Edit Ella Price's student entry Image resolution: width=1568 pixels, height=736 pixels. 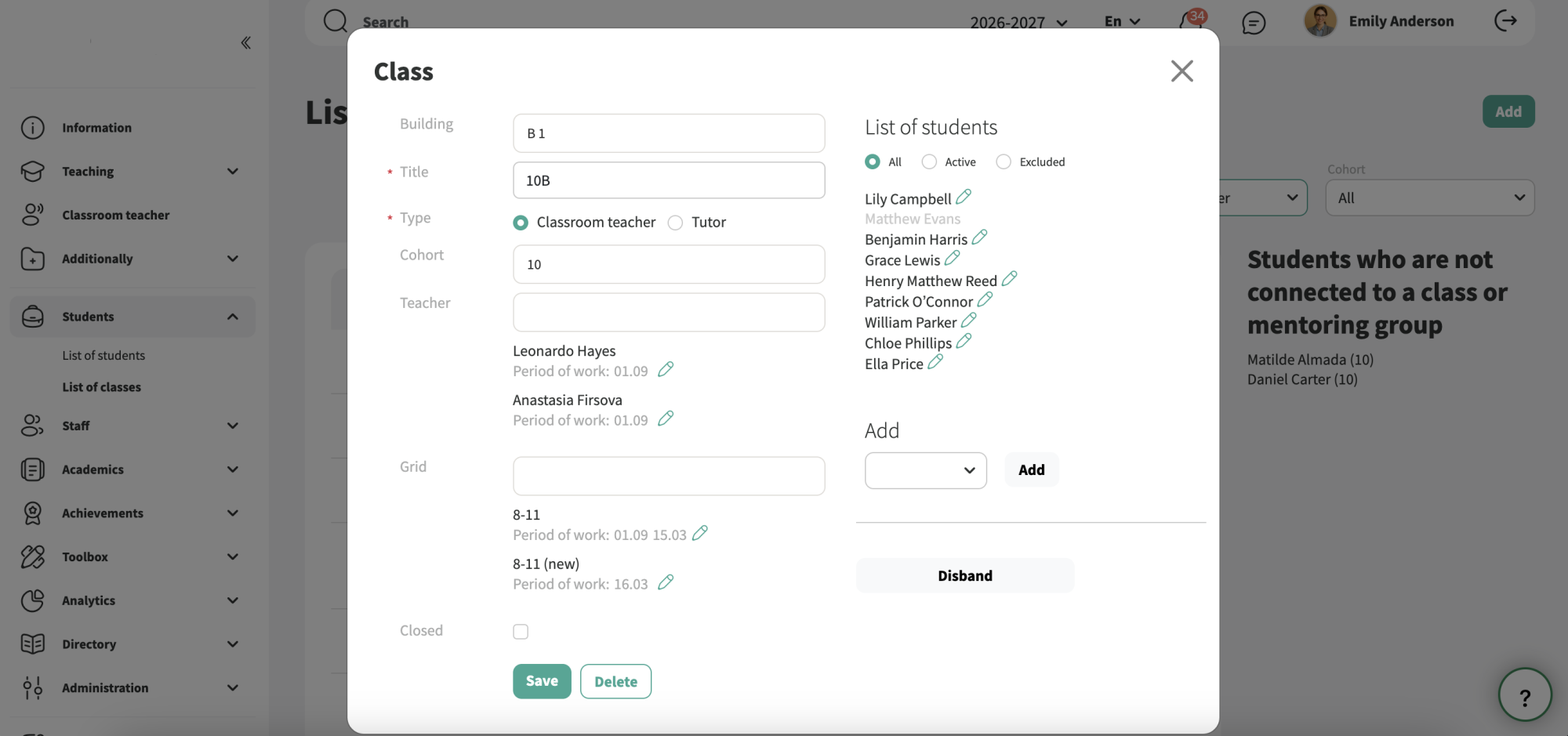pyautogui.click(x=935, y=361)
